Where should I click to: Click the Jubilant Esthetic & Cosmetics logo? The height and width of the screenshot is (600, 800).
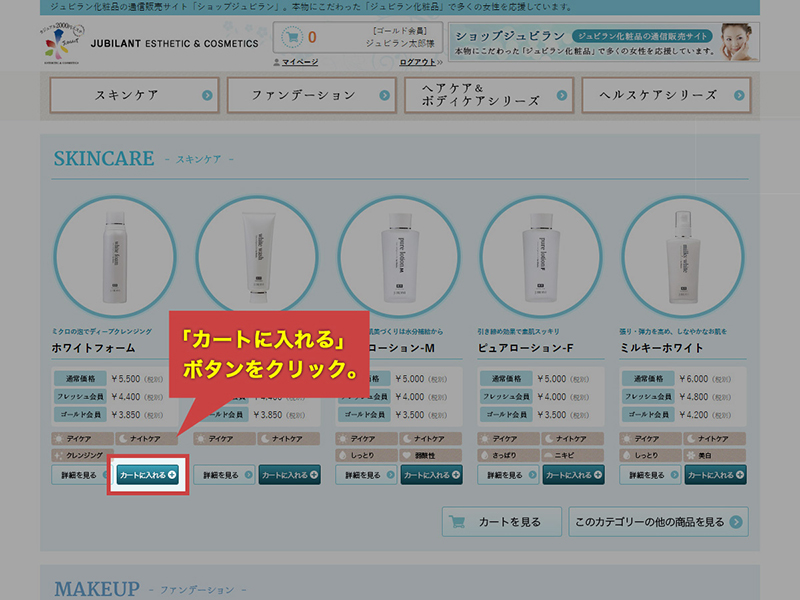click(151, 43)
